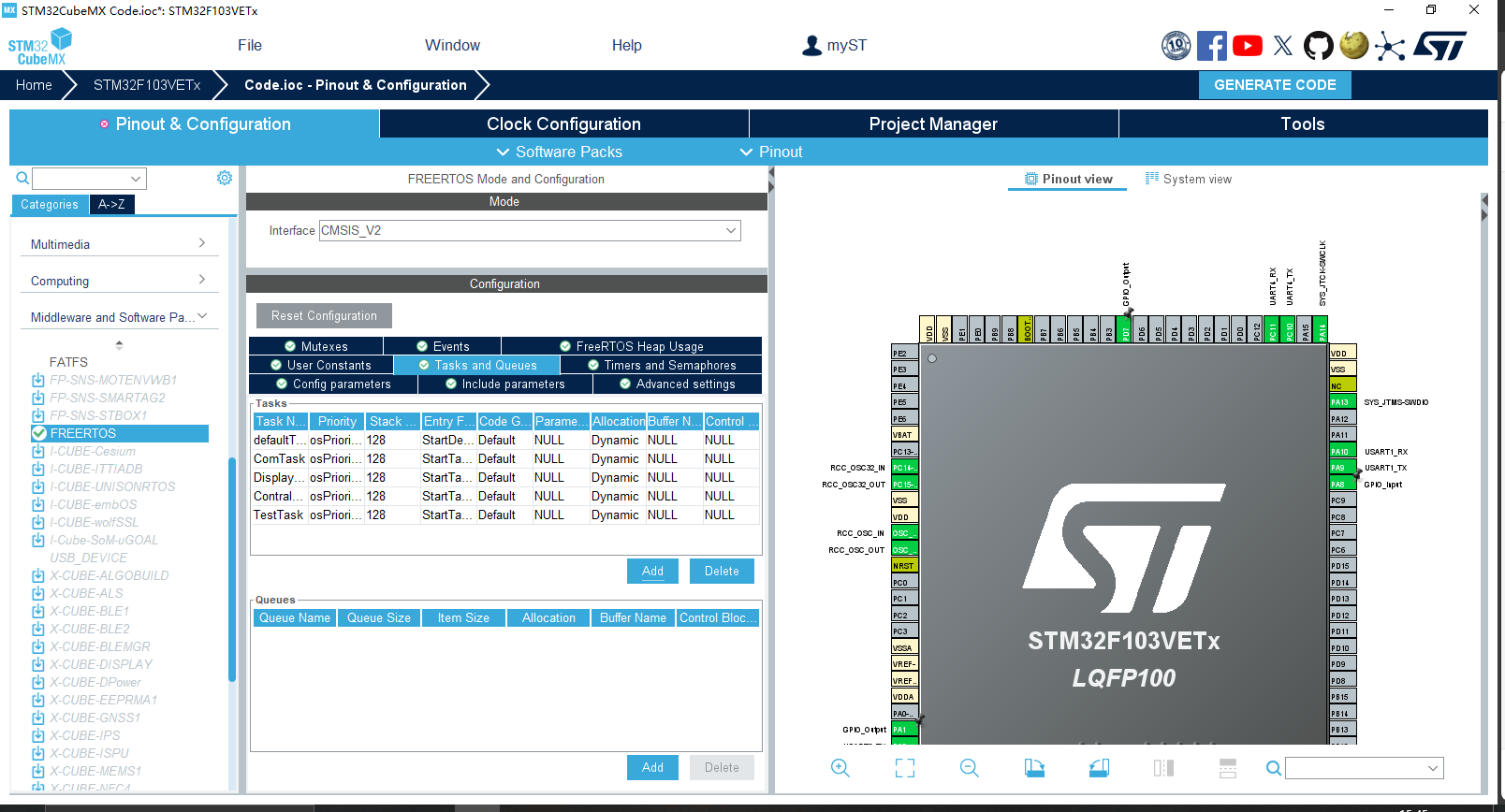
Task: Click the download icon next to X-CUBE-DISPLAY
Action: pyautogui.click(x=38, y=664)
